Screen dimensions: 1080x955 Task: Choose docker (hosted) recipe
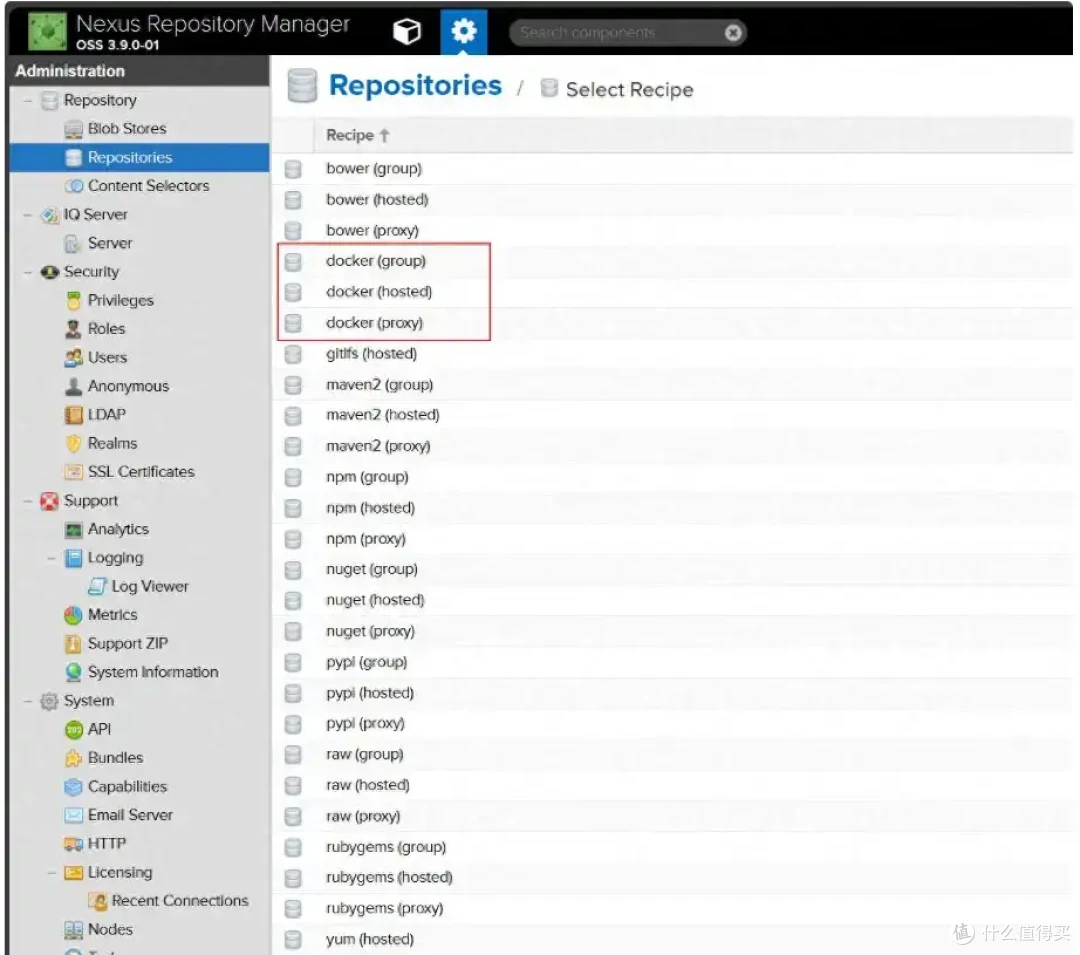tap(672, 292)
